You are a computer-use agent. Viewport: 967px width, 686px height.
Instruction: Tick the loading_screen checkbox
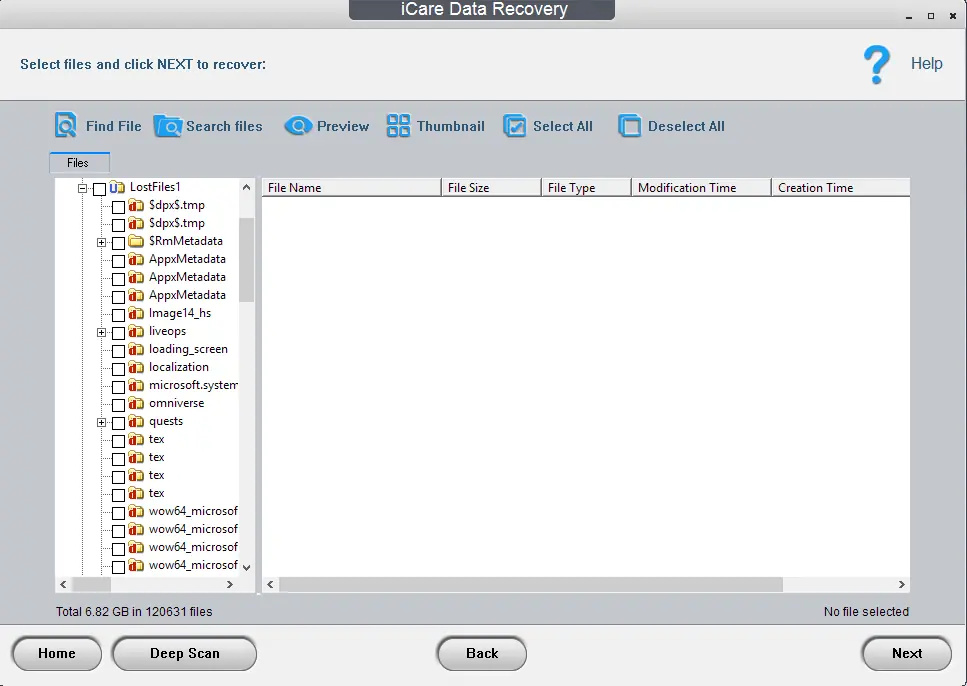click(x=118, y=351)
